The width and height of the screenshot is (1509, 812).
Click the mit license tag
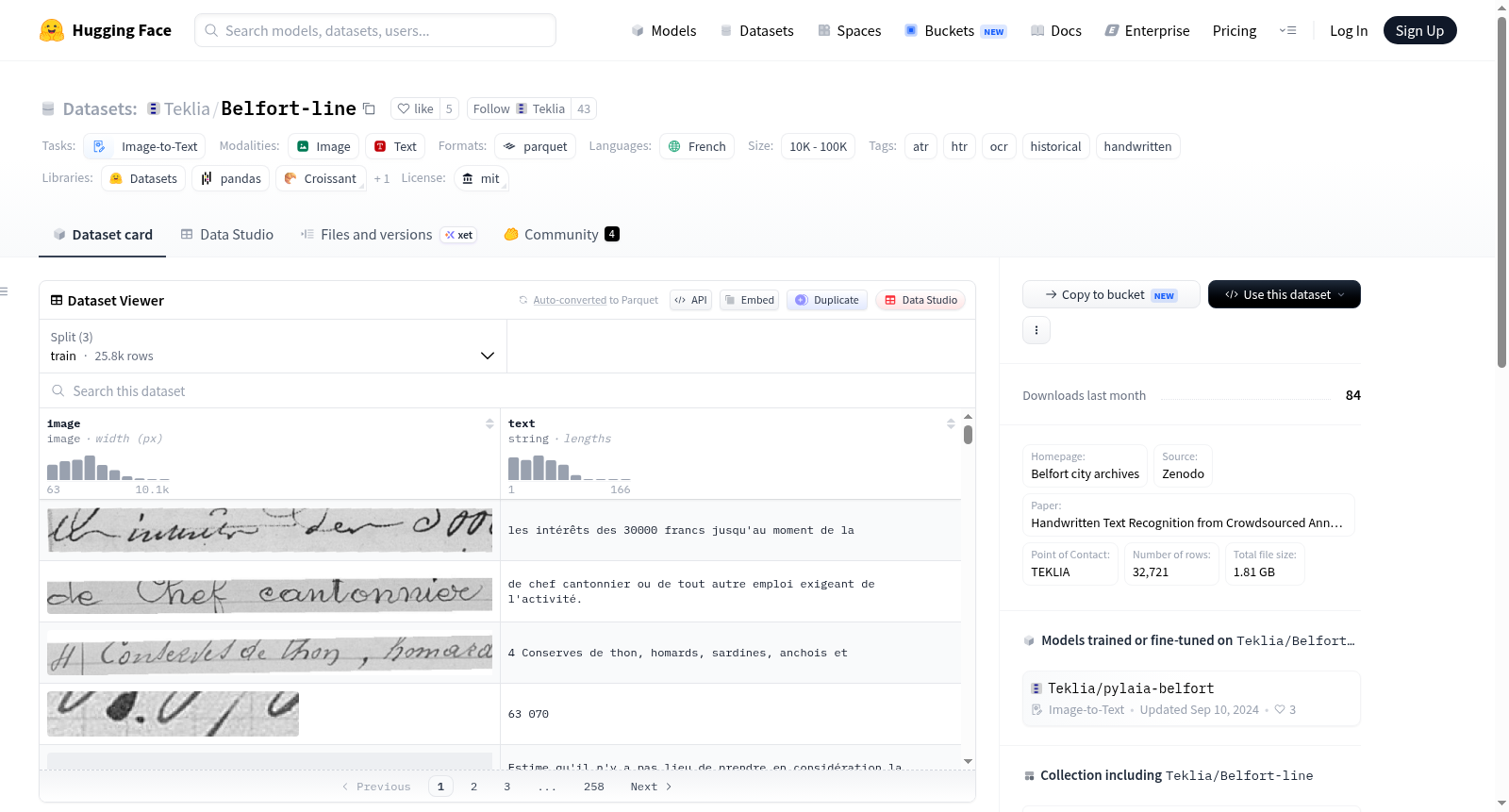481,178
